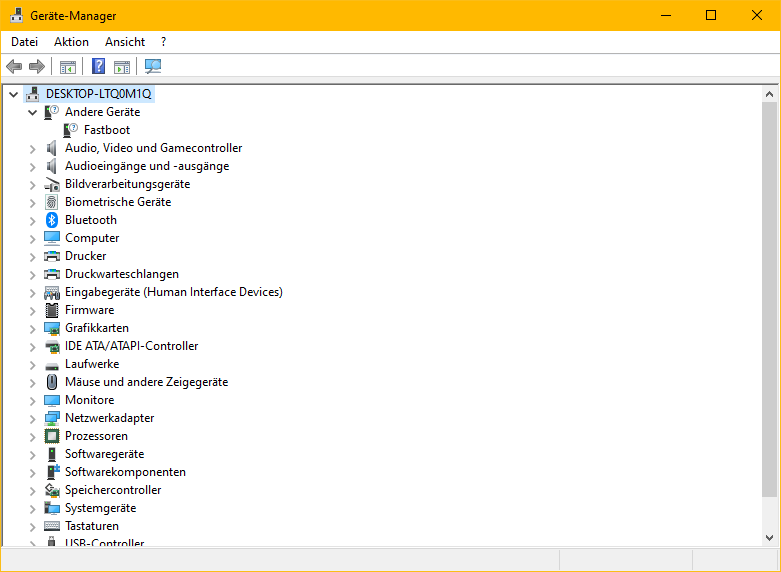
Task: Click the Netzwerkadapter network icon
Action: (52, 418)
